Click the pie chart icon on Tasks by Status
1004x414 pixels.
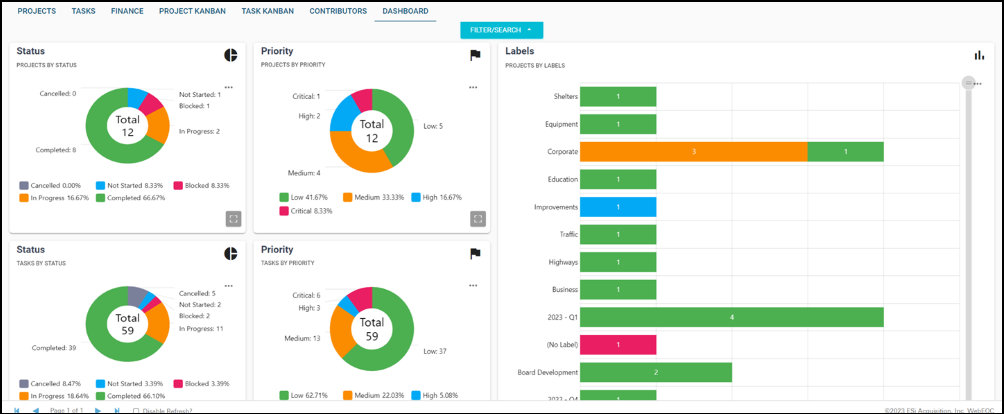coord(231,254)
